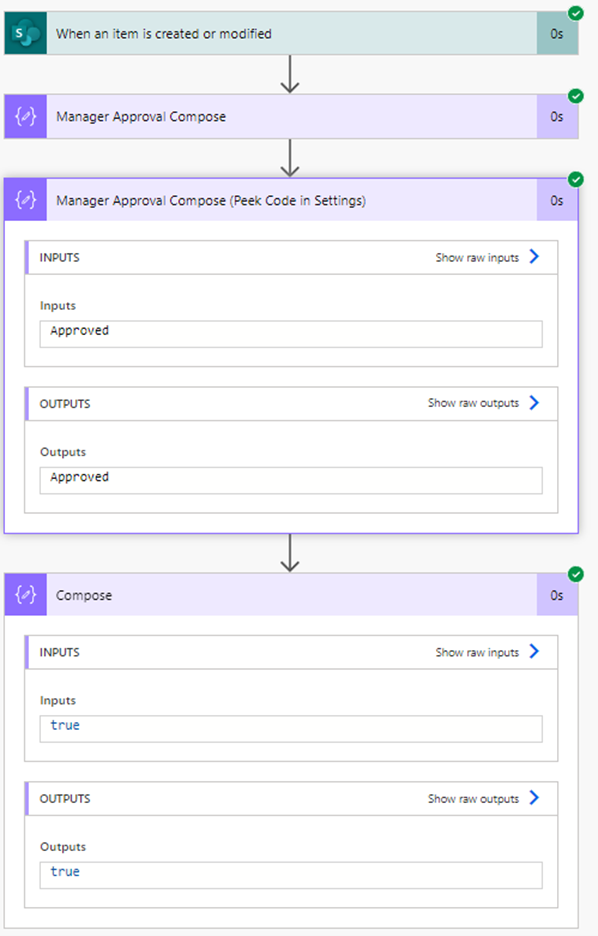
Task: Open raw inputs via chevron in Peek Code INPUTS
Action: pyautogui.click(x=535, y=257)
